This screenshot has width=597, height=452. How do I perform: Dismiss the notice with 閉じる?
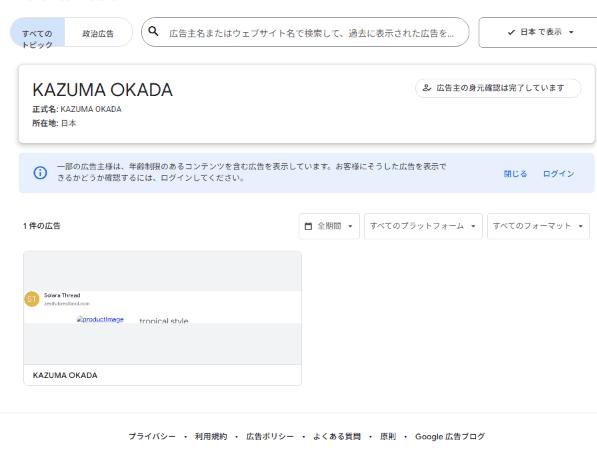coord(515,174)
